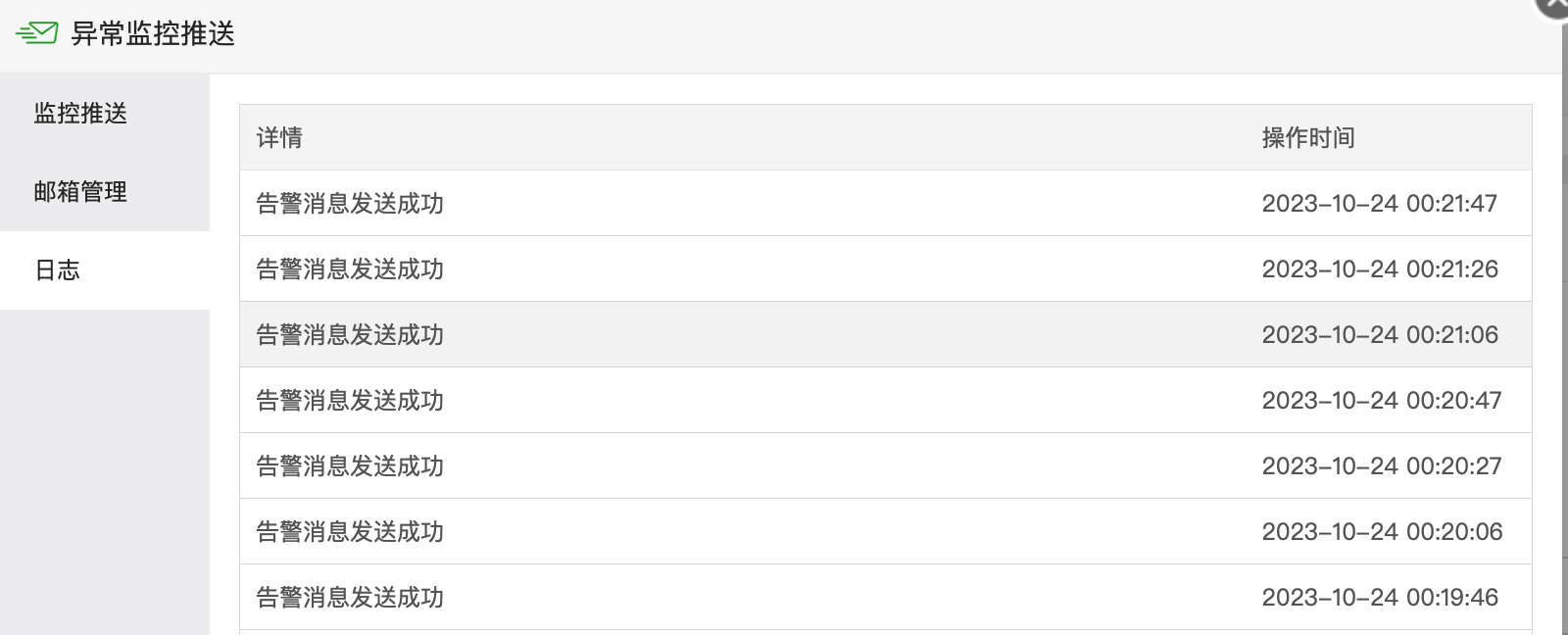
Task: Select the log row at 00:20:47
Action: [x=885, y=400]
